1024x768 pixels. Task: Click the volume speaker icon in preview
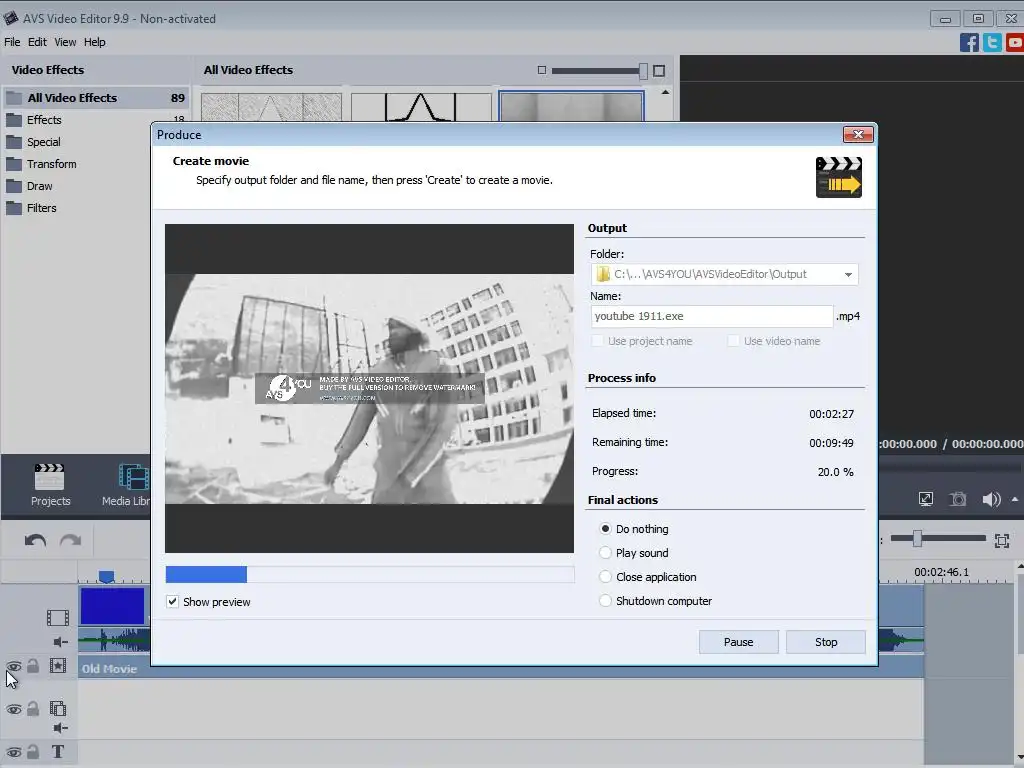991,500
